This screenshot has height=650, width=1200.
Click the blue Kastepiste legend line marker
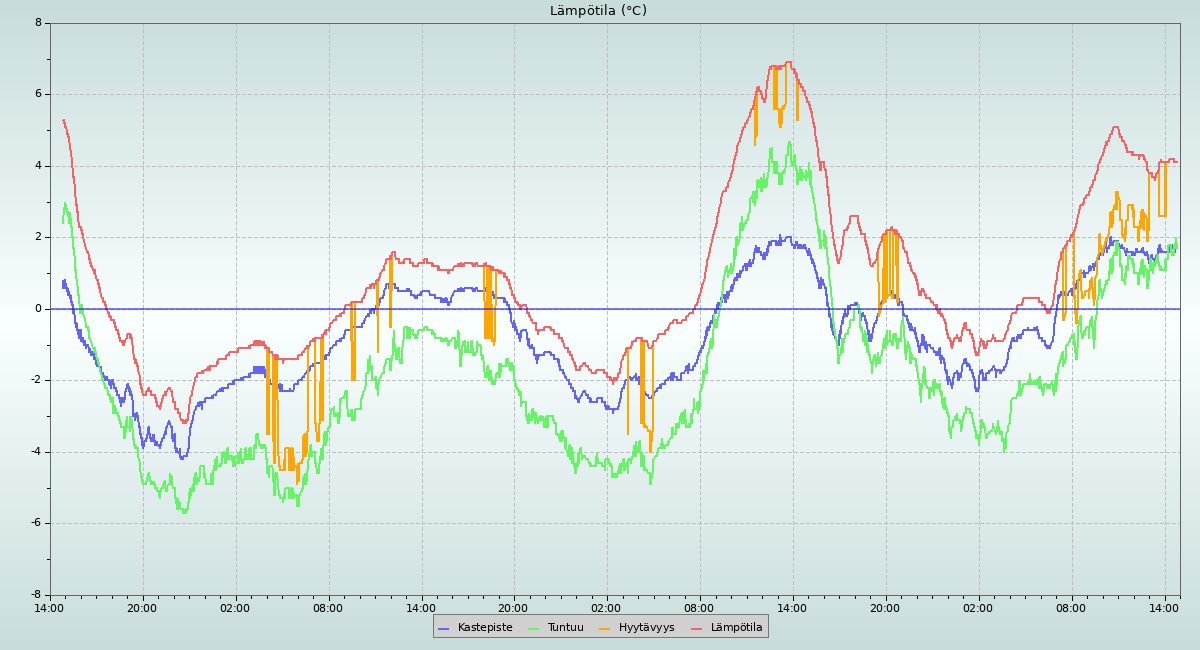click(x=444, y=628)
